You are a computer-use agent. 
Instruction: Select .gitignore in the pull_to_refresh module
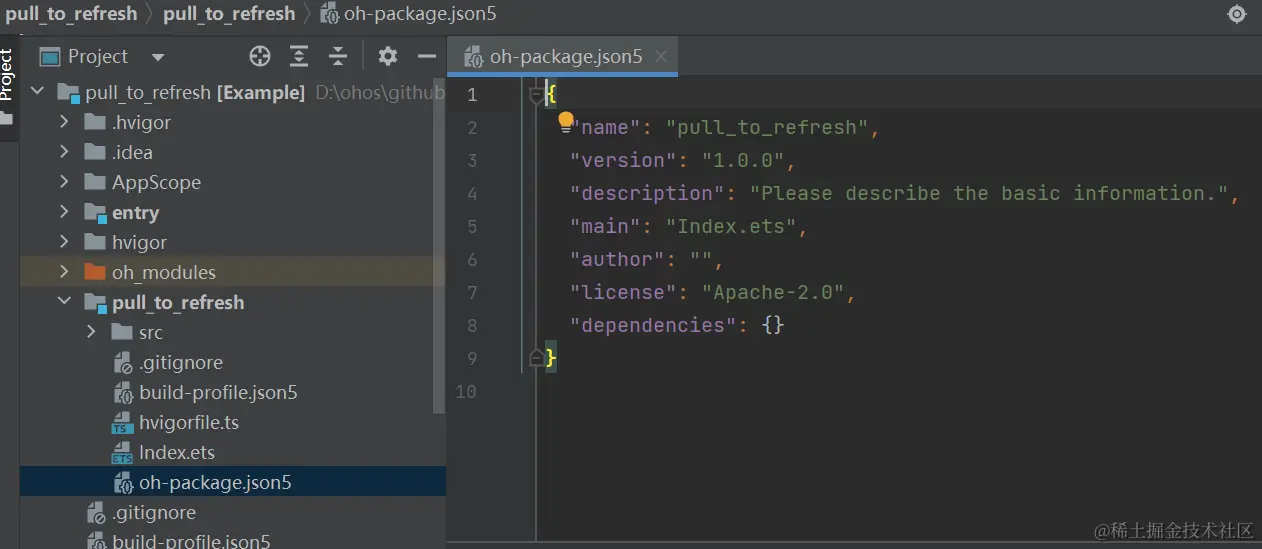pyautogui.click(x=181, y=362)
